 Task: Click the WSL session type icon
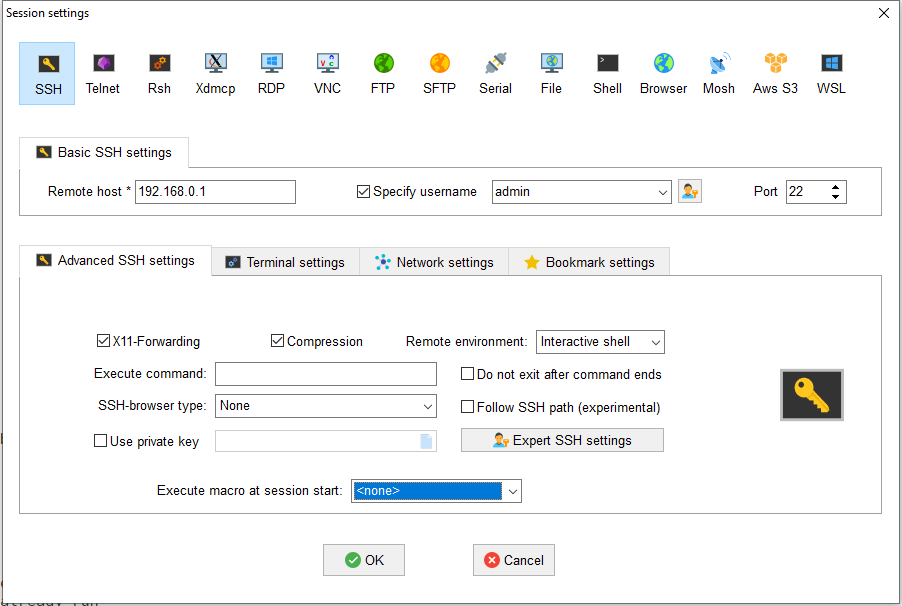(x=831, y=73)
